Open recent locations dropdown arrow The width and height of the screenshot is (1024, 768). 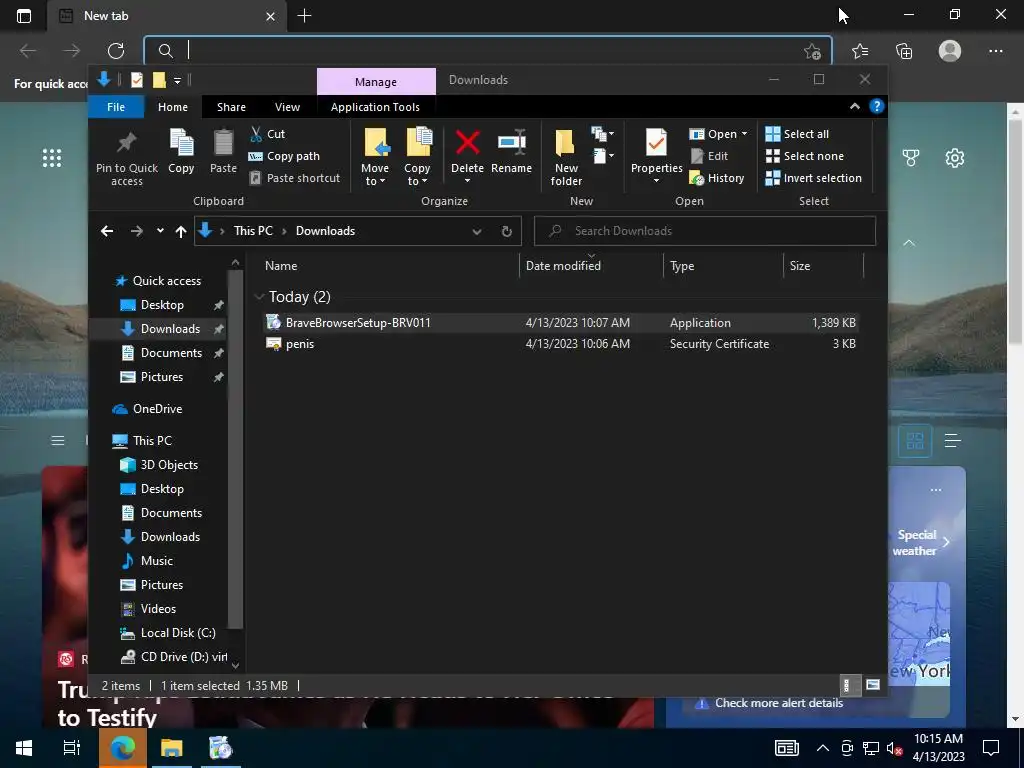coord(160,231)
